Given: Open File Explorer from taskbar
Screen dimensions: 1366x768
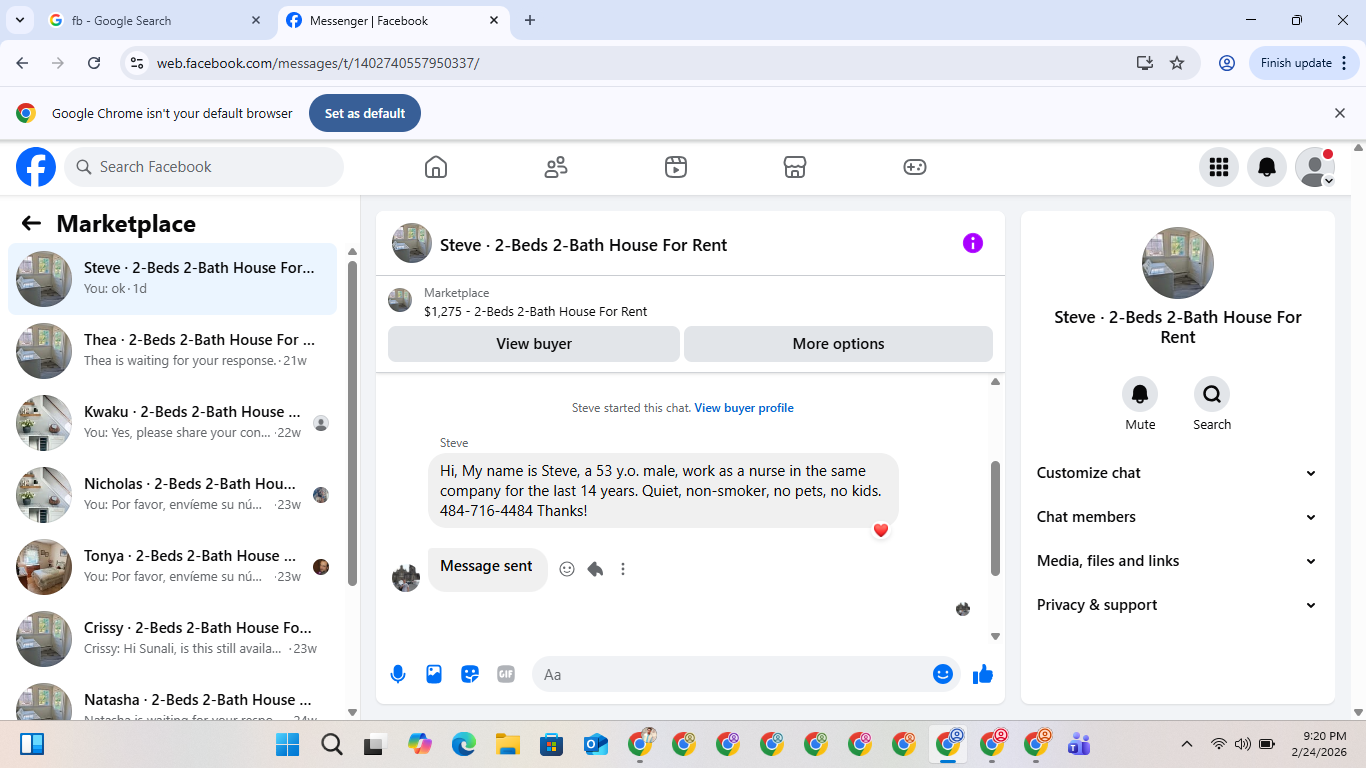Looking at the screenshot, I should pos(508,744).
